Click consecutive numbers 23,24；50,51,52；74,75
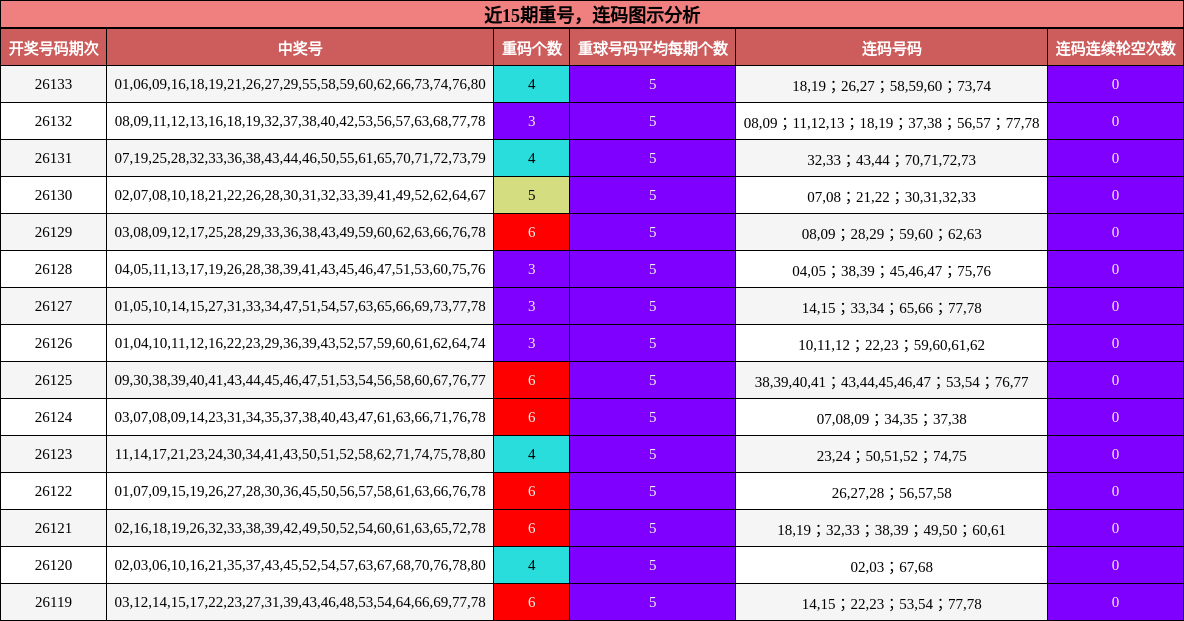 tap(891, 456)
